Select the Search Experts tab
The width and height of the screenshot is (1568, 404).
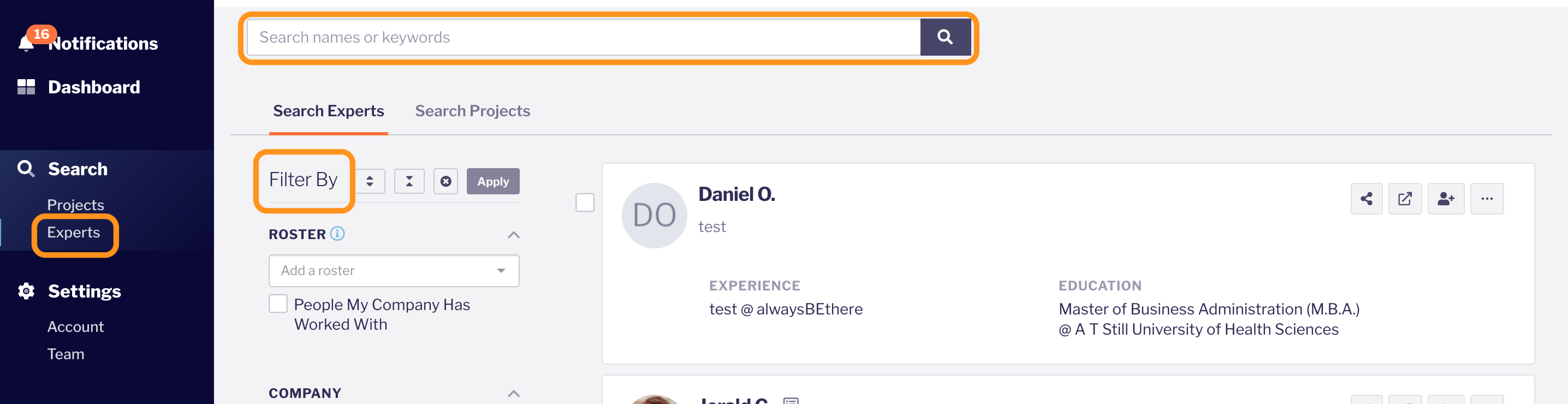pyautogui.click(x=328, y=111)
